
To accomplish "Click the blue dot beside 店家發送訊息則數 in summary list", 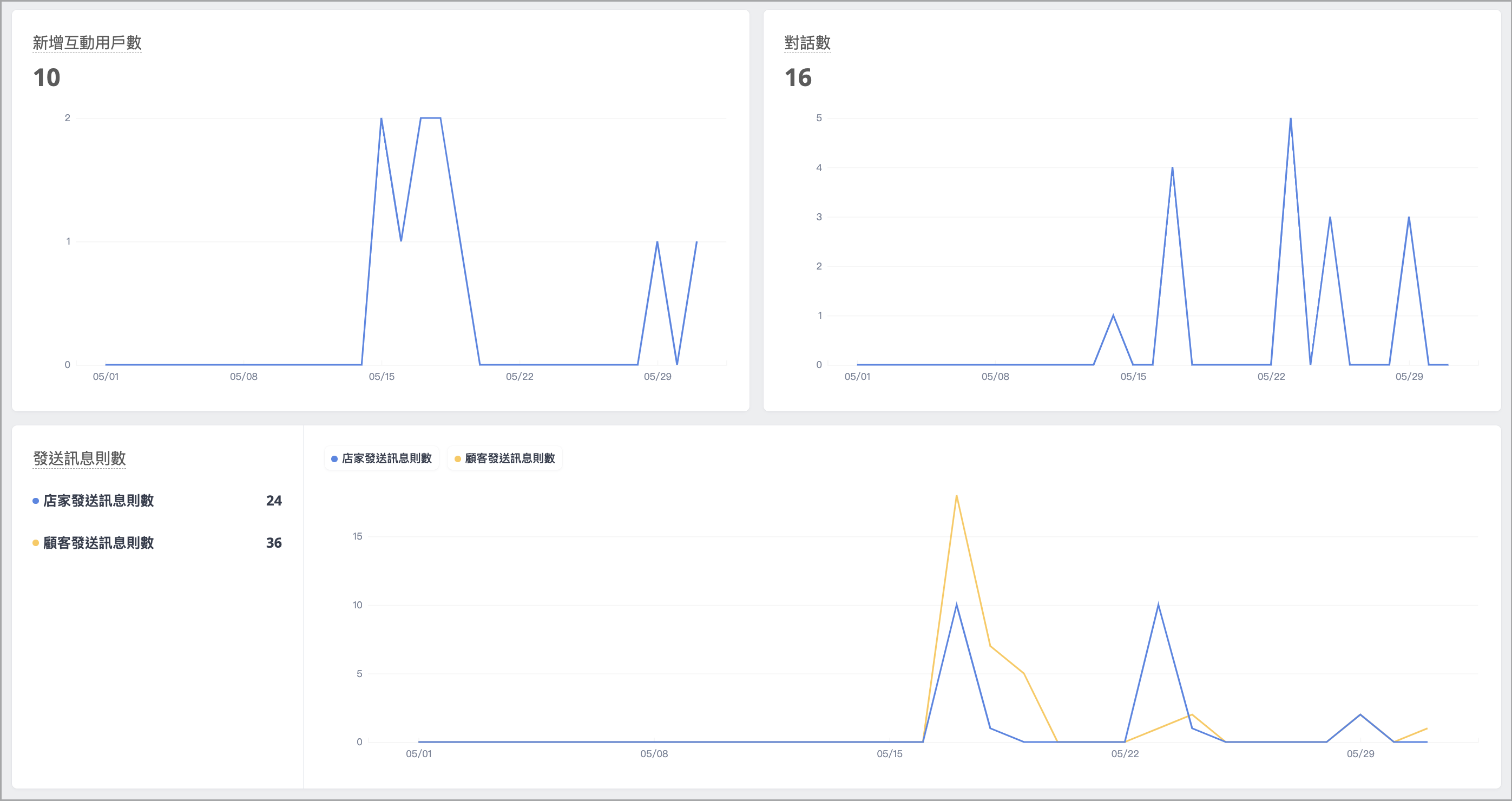I will [x=36, y=501].
